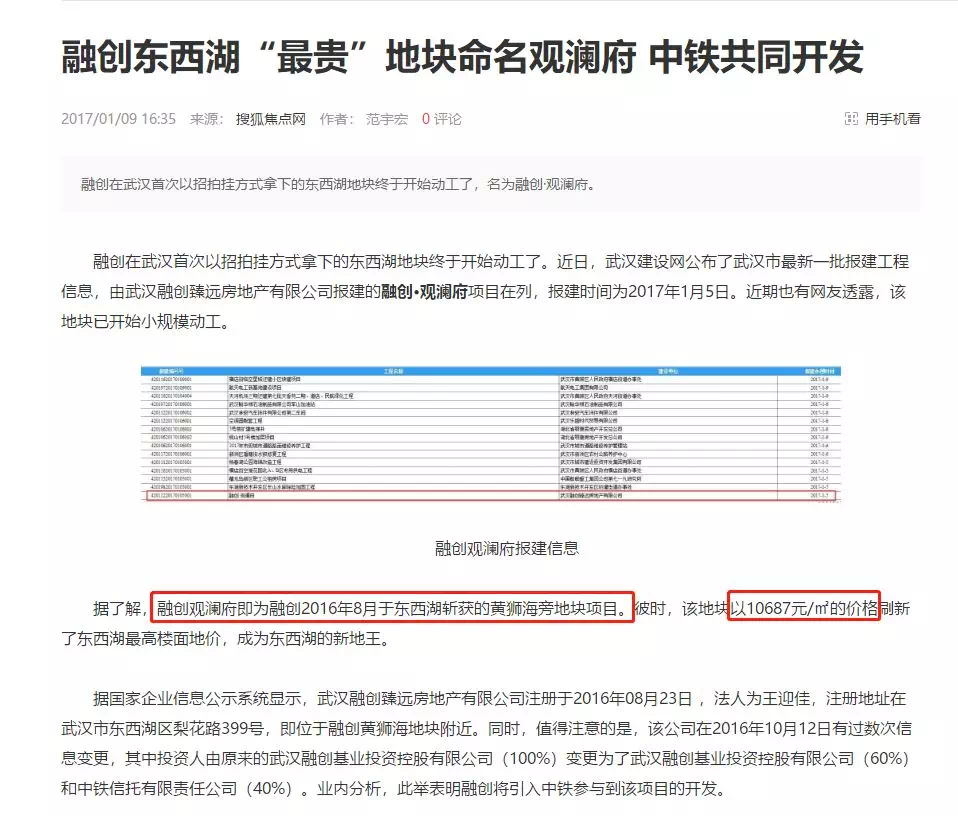This screenshot has width=958, height=816.
Task: Click the text 以10687元/㎡的价格
Action: [x=803, y=607]
